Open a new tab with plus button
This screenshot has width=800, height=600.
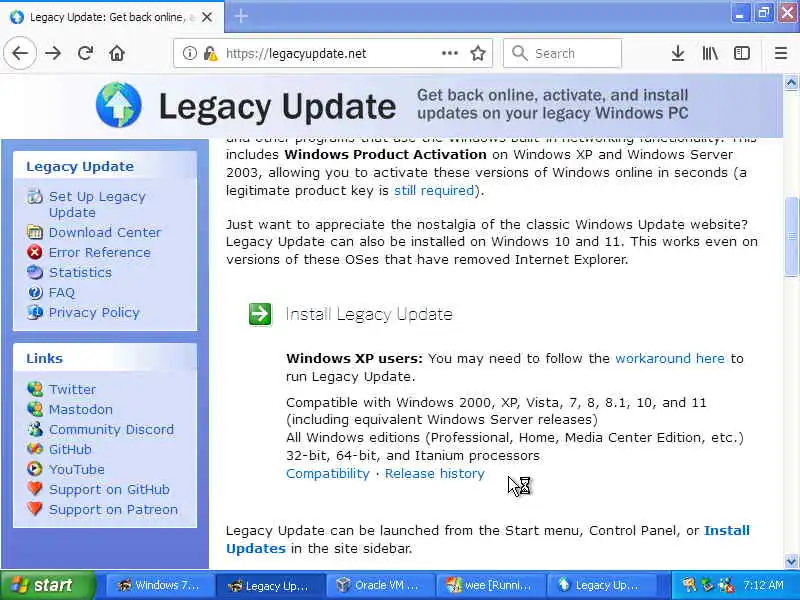click(241, 16)
